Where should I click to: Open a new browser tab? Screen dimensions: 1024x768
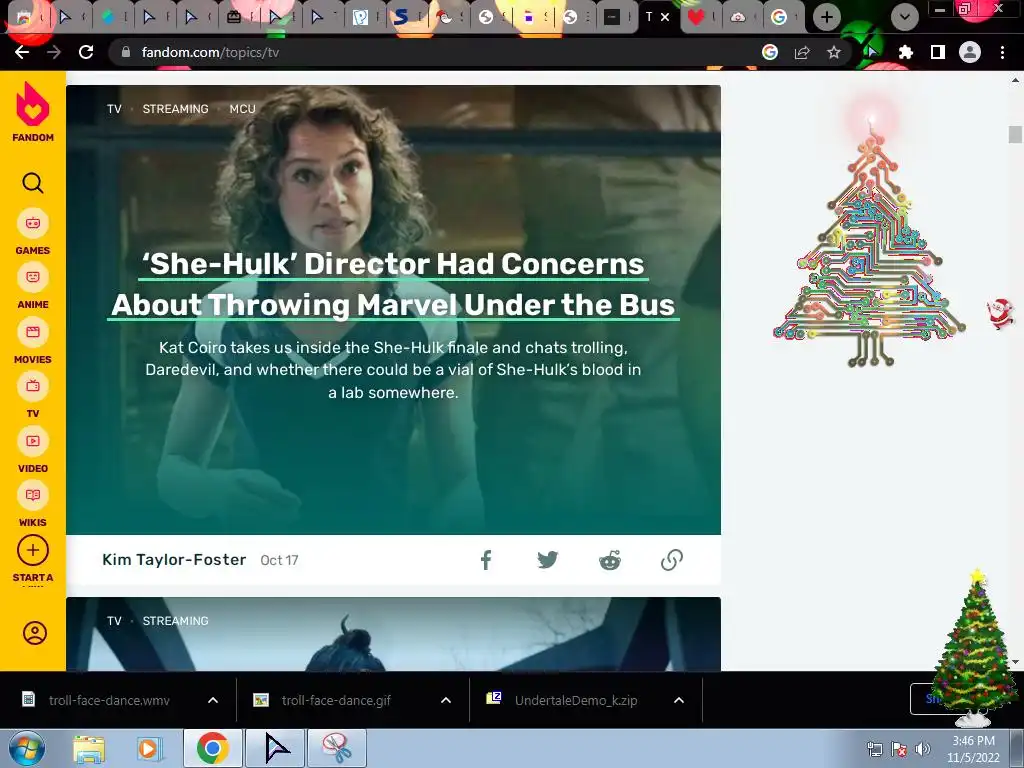tap(827, 17)
